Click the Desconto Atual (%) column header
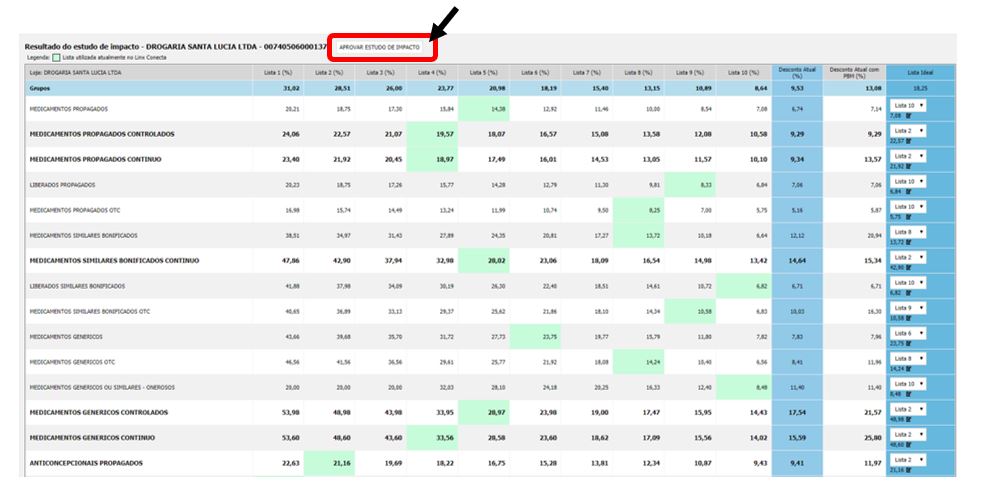This screenshot has height=494, width=981. [x=797, y=73]
